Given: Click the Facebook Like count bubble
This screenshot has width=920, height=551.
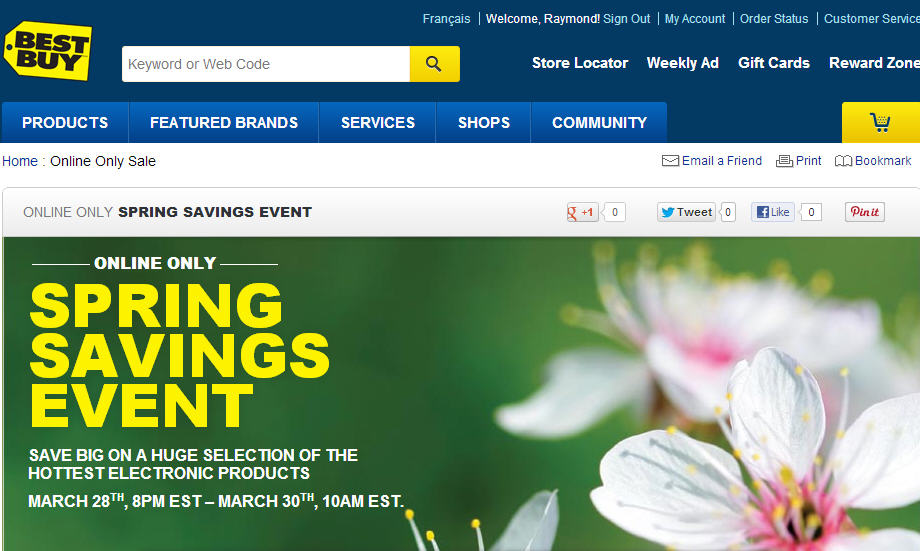Looking at the screenshot, I should pos(811,212).
